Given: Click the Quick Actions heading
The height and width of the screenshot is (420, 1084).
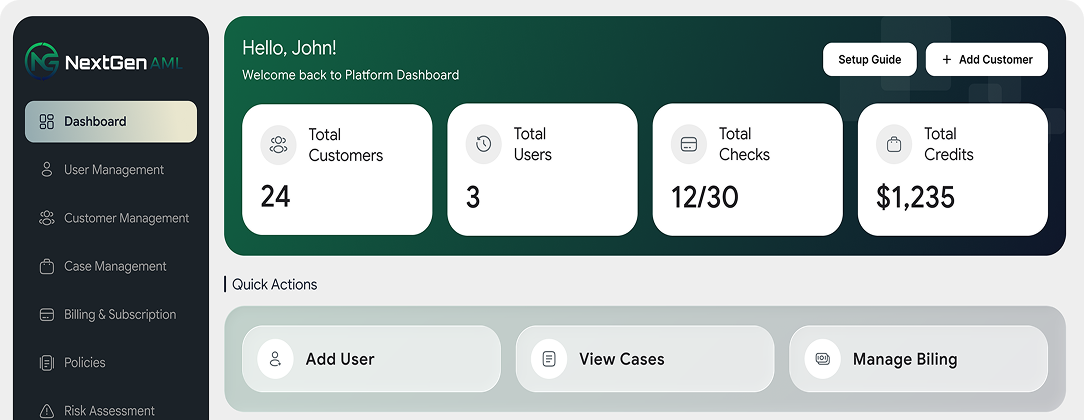Looking at the screenshot, I should click(x=274, y=285).
